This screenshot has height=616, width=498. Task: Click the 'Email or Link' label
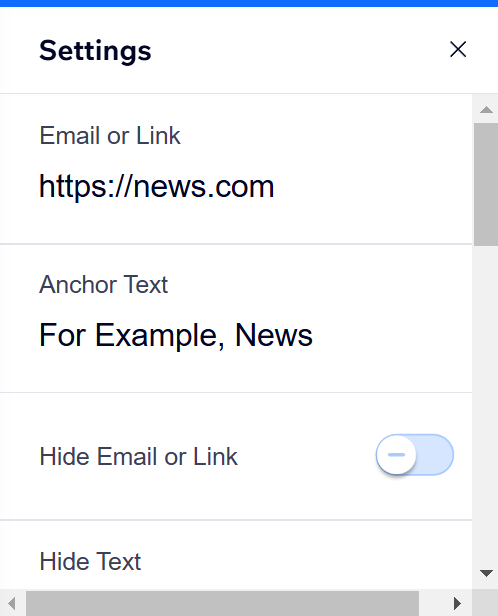click(110, 136)
